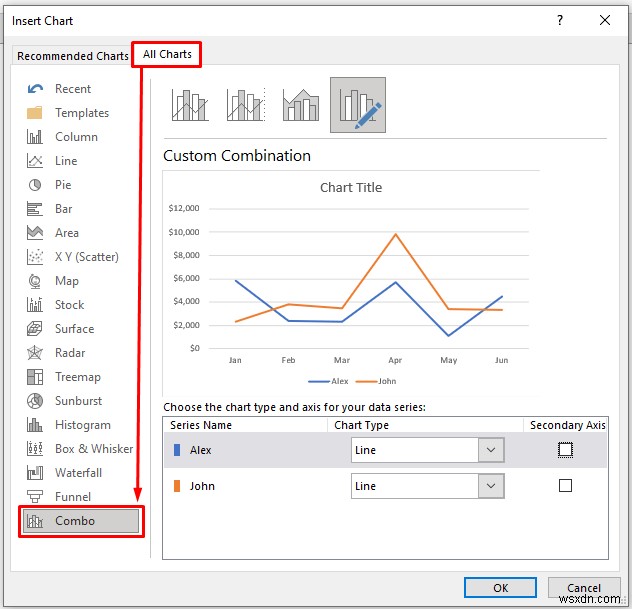
Task: Click the Chart Type column header
Action: click(362, 425)
